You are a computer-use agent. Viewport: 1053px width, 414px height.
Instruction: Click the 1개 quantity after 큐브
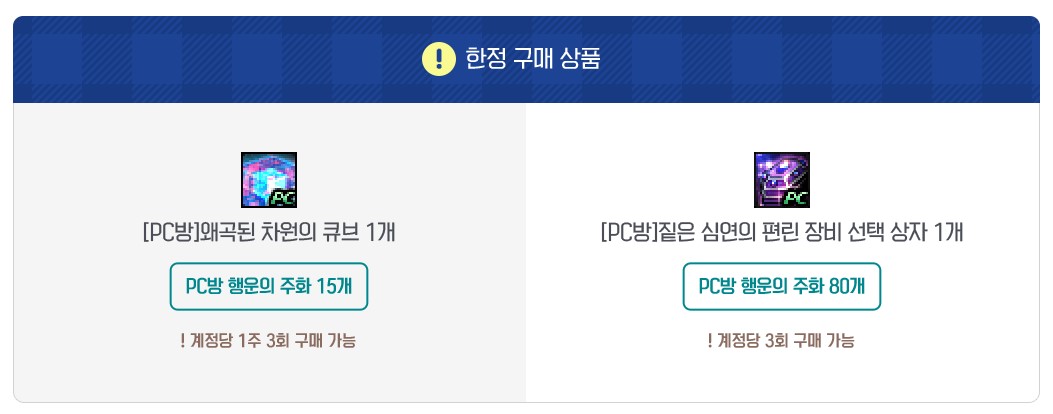(x=381, y=234)
